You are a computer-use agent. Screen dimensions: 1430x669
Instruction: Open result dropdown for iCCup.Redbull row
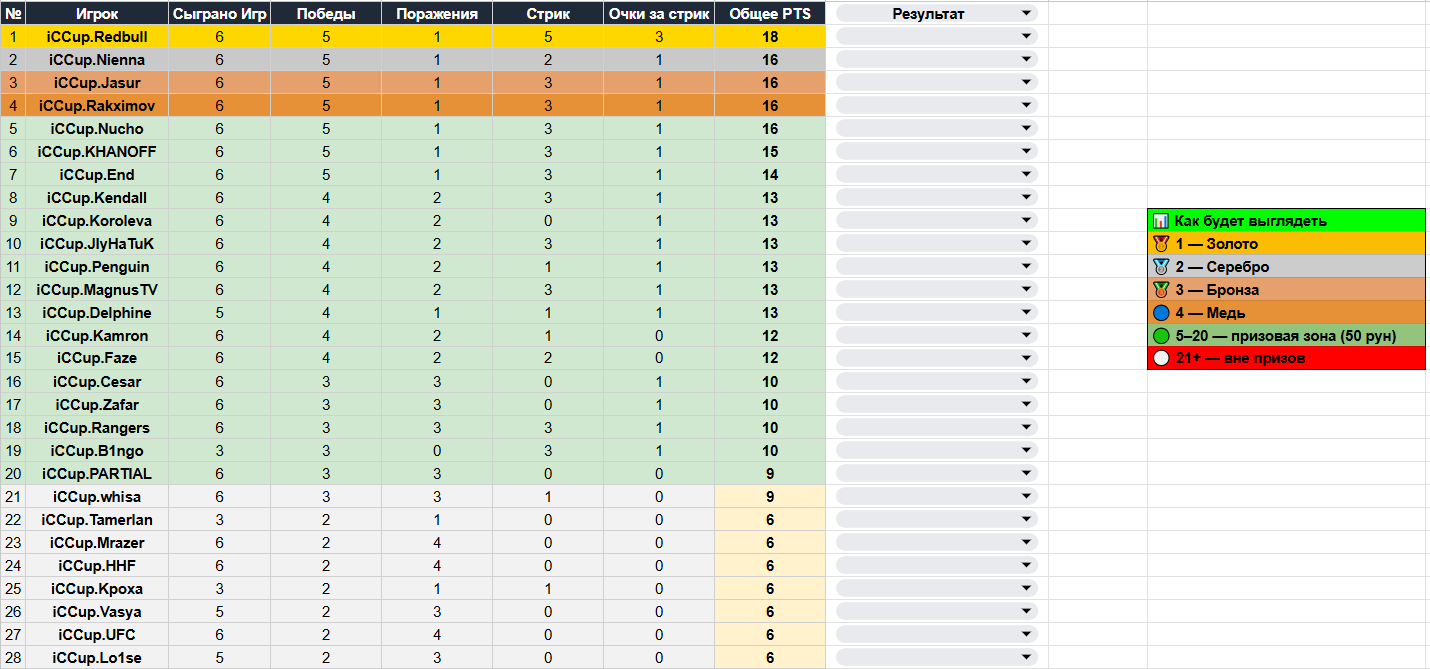(1026, 37)
